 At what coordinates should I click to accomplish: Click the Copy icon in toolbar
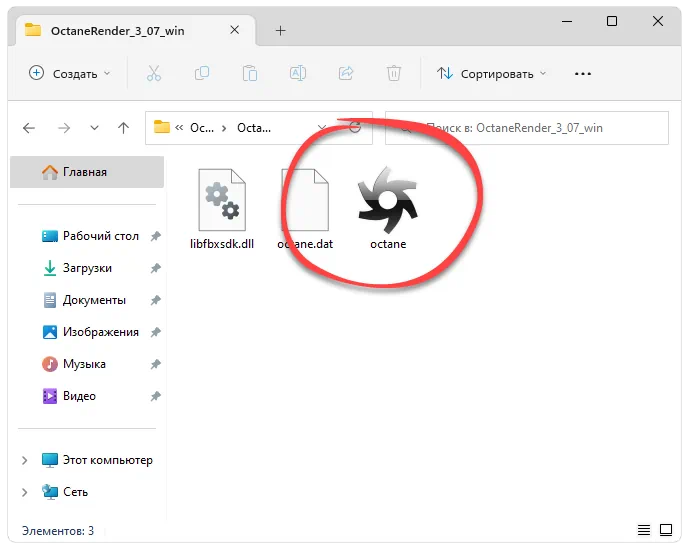[x=202, y=73]
